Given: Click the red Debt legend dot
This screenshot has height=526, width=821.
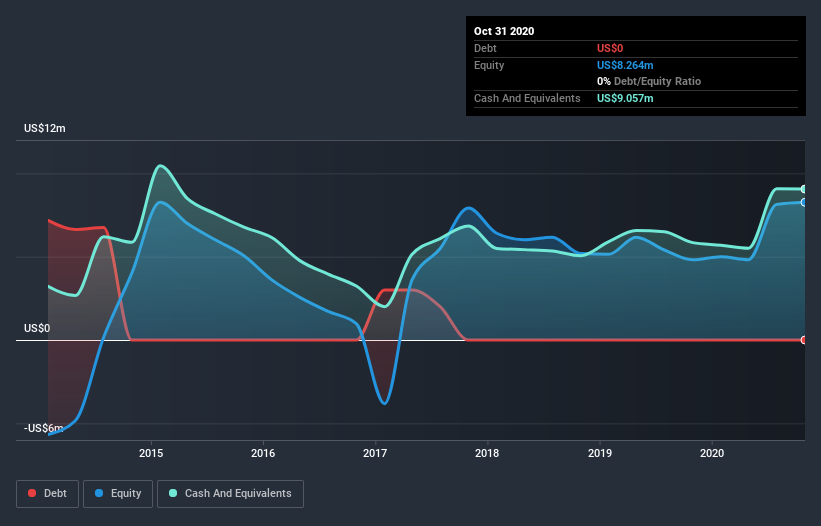Looking at the screenshot, I should pos(32,493).
